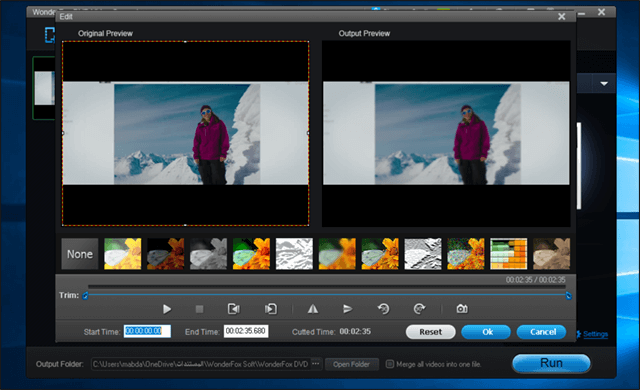The height and width of the screenshot is (390, 640).
Task: Apply the dark low-brightness effect thumbnail
Action: click(x=165, y=254)
